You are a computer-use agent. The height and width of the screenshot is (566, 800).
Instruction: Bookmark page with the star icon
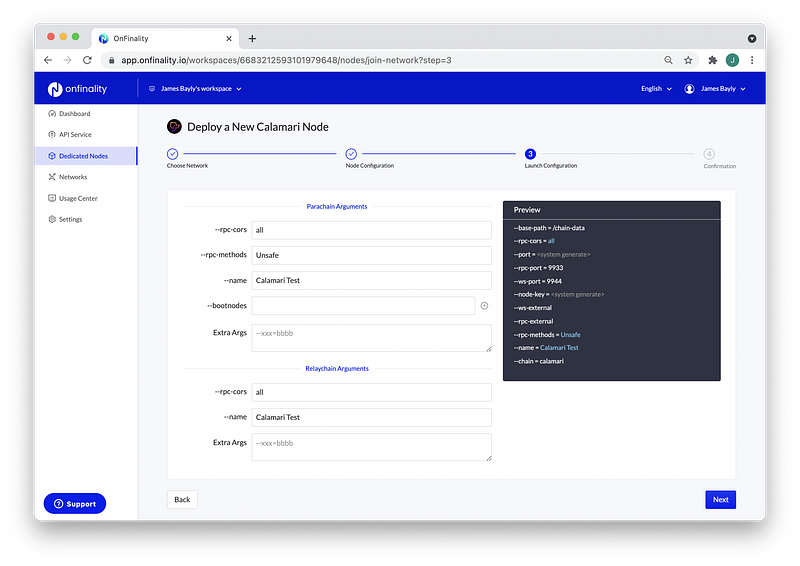click(688, 60)
